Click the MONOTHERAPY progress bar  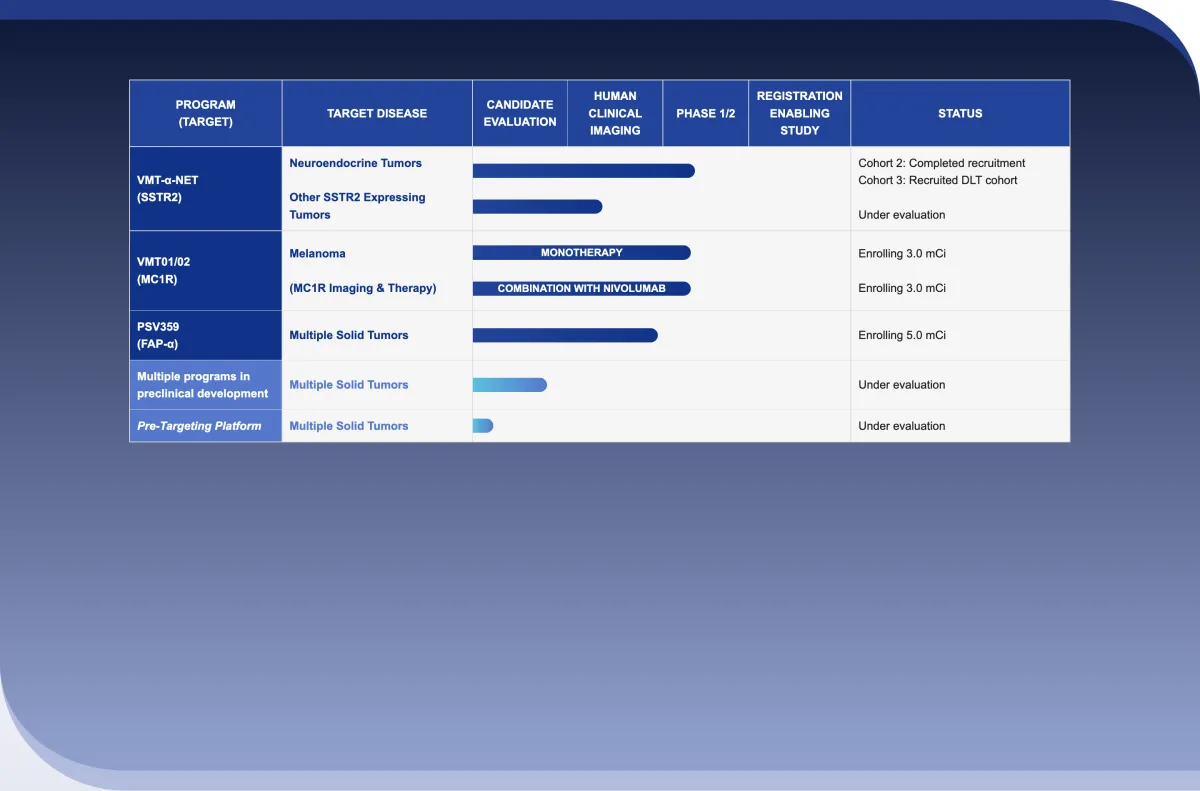(581, 253)
